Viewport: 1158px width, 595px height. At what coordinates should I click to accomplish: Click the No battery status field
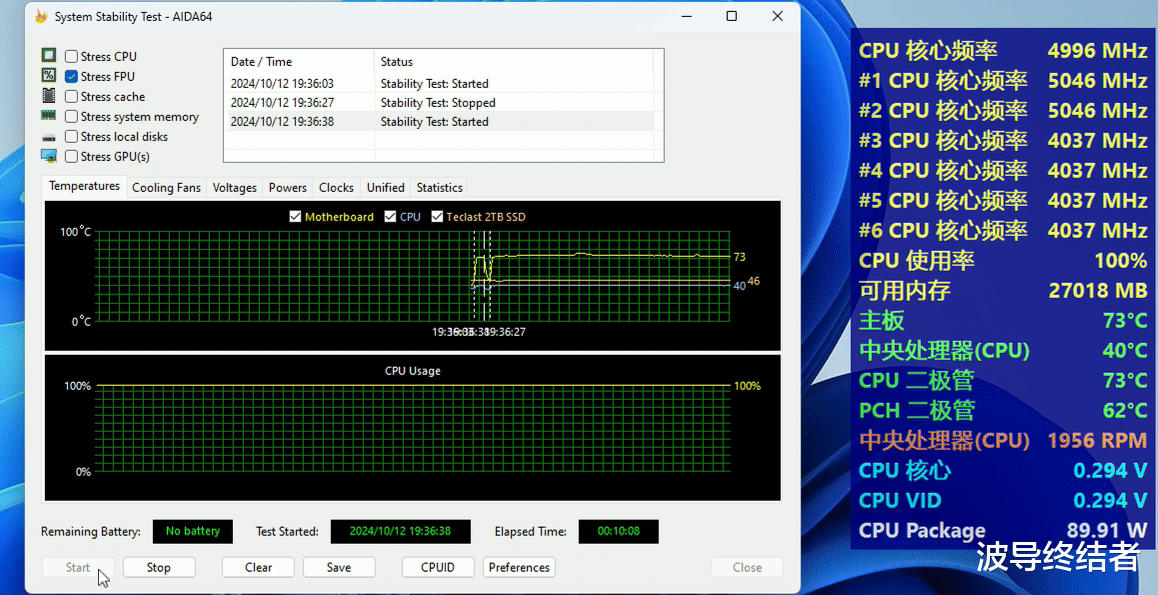coord(193,532)
